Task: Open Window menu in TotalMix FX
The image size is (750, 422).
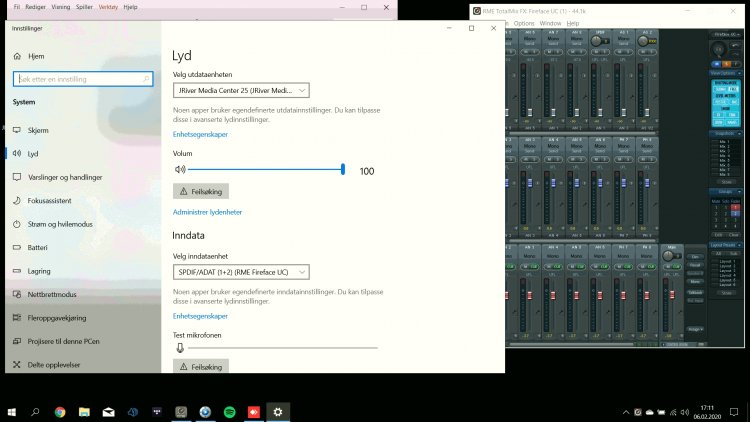Action: [x=550, y=23]
